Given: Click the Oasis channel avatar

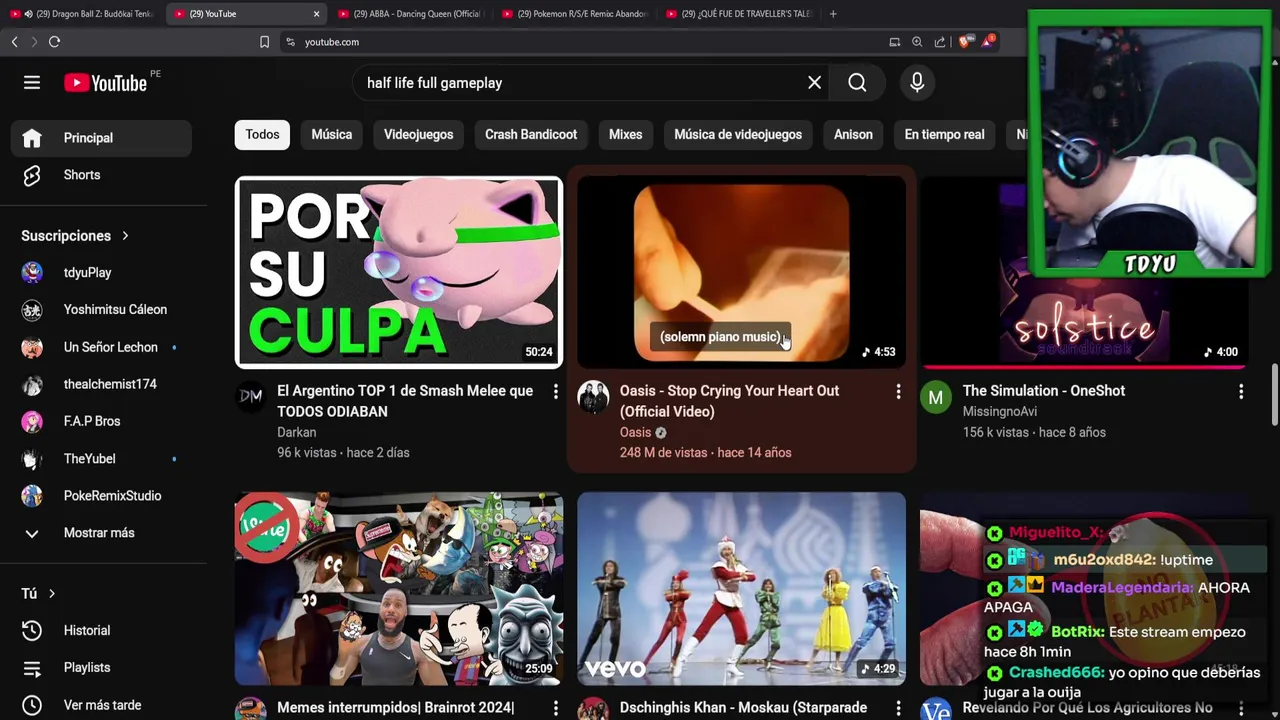Looking at the screenshot, I should (x=593, y=397).
